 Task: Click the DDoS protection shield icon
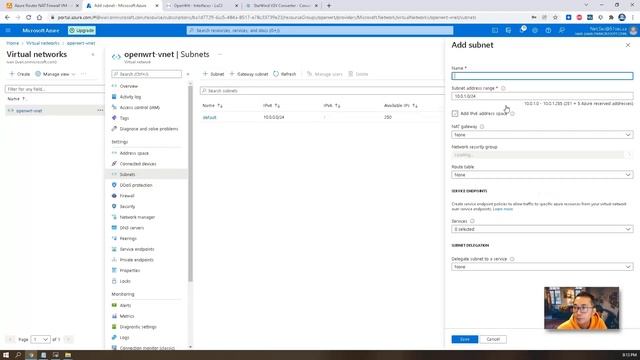pos(114,185)
